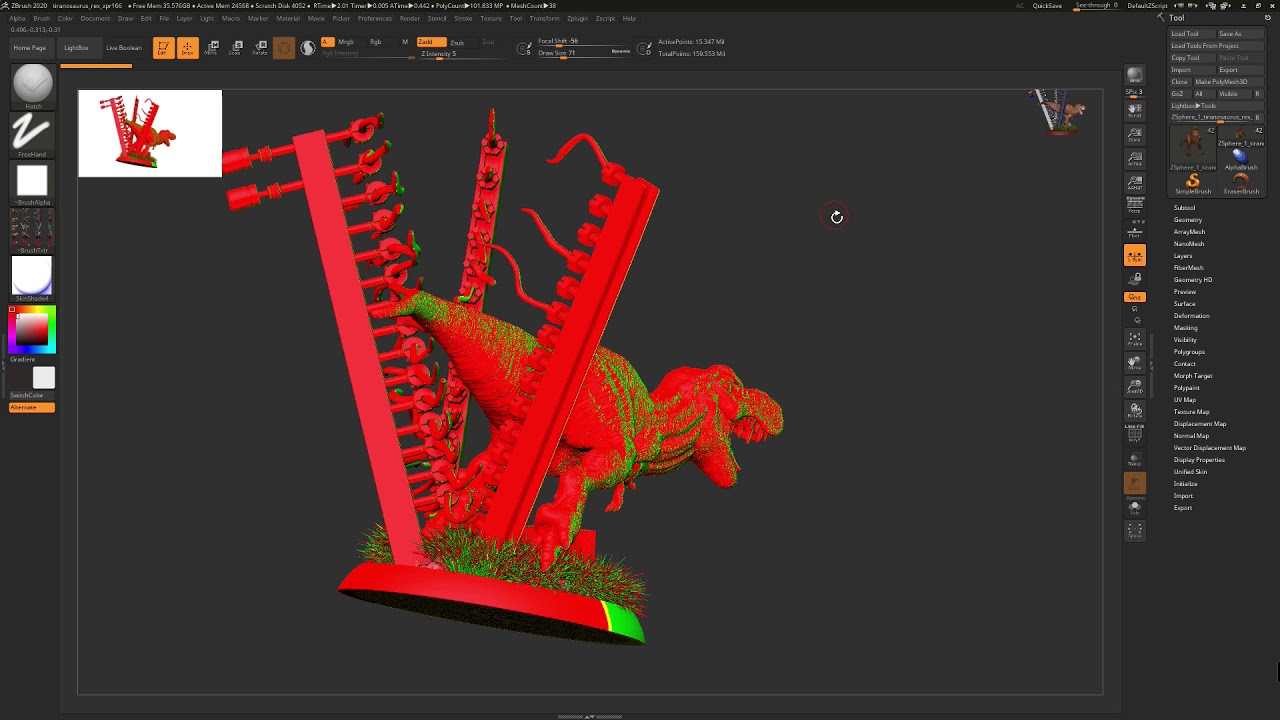Expand the Display Properties section
Viewport: 1280px width, 720px height.
1199,460
